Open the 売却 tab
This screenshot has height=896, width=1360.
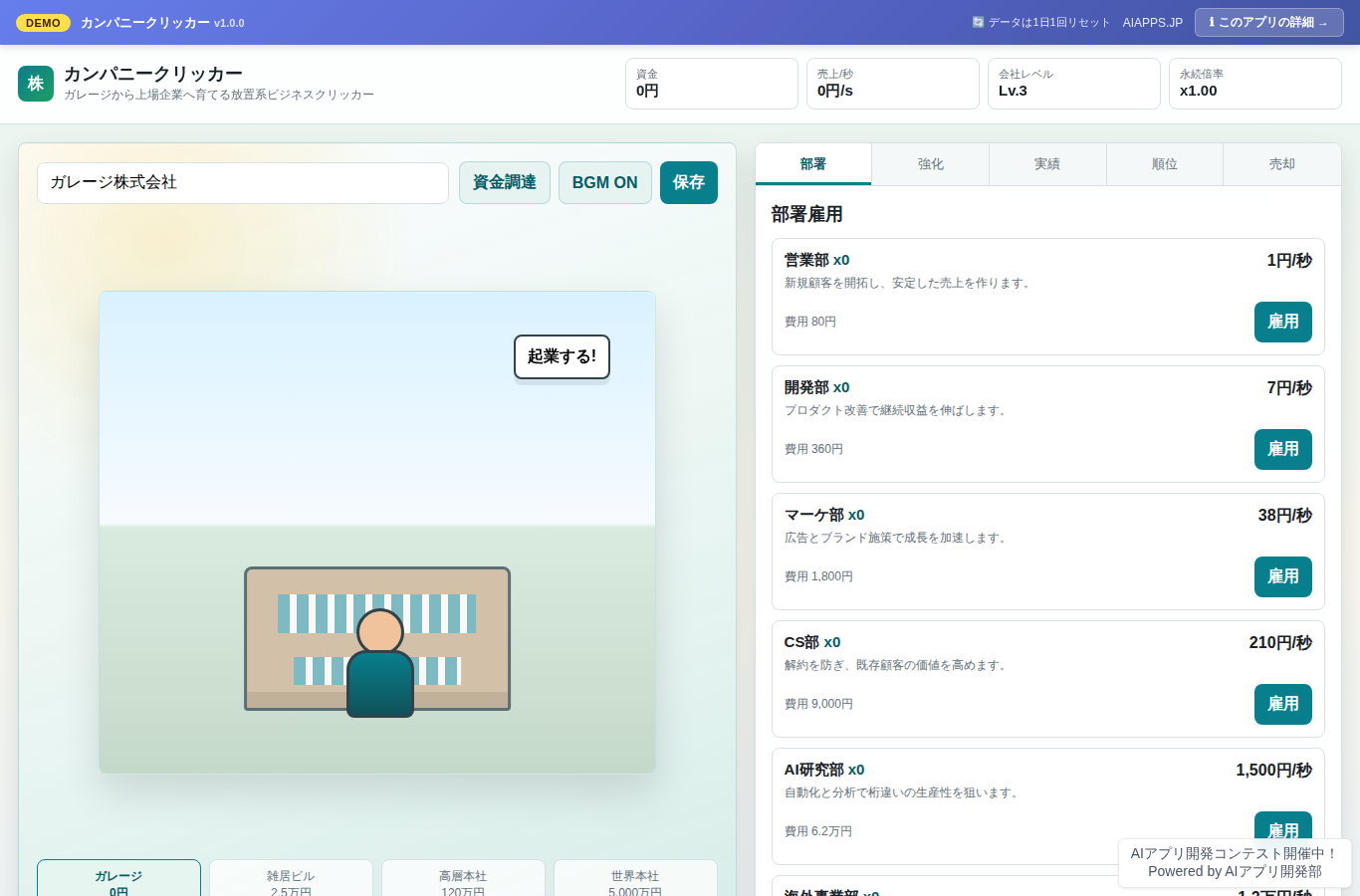1282,164
